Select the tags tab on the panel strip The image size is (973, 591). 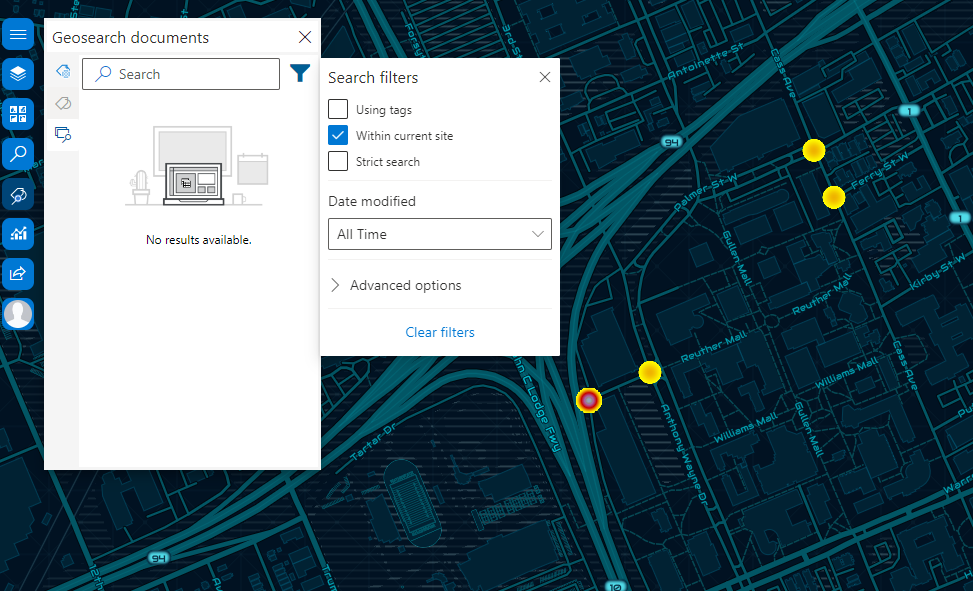click(x=62, y=102)
